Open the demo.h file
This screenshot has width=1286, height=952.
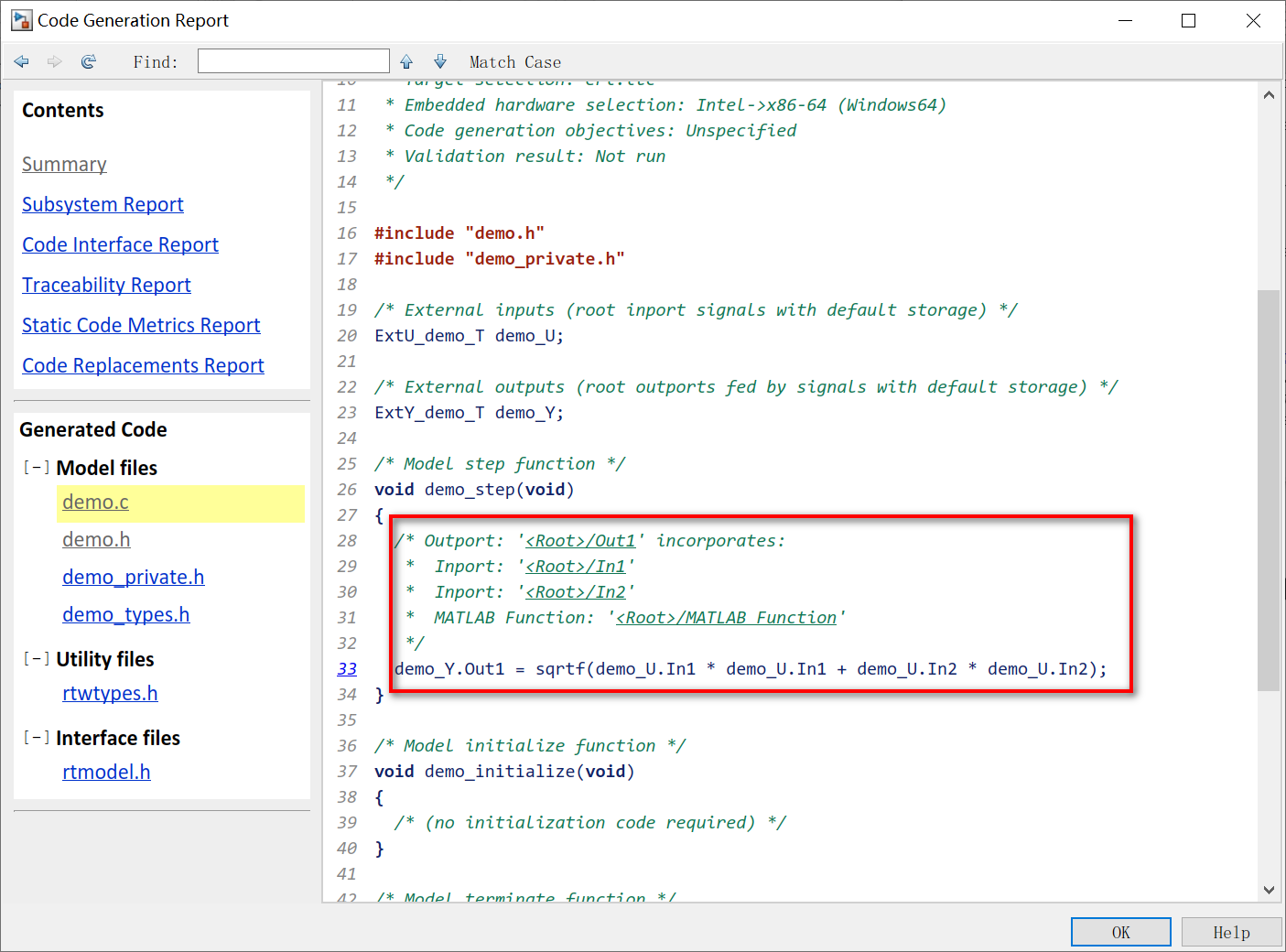point(96,539)
